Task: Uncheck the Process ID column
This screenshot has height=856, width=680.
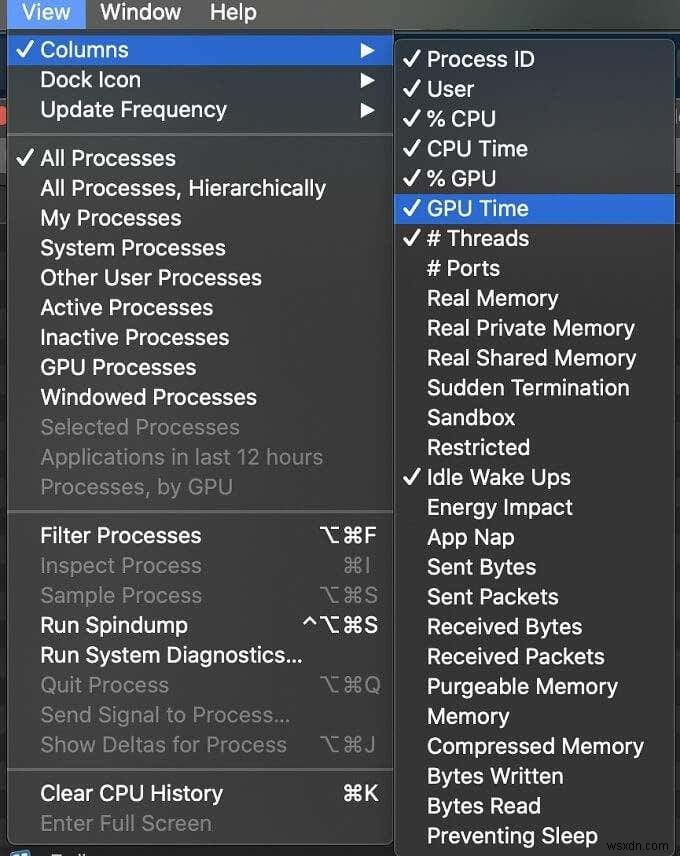Action: 480,59
